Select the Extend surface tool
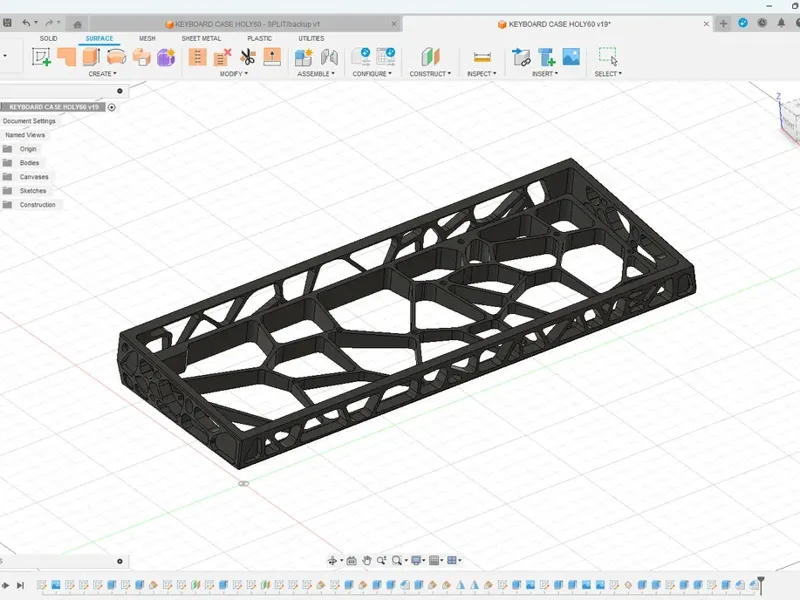 [x=272, y=57]
